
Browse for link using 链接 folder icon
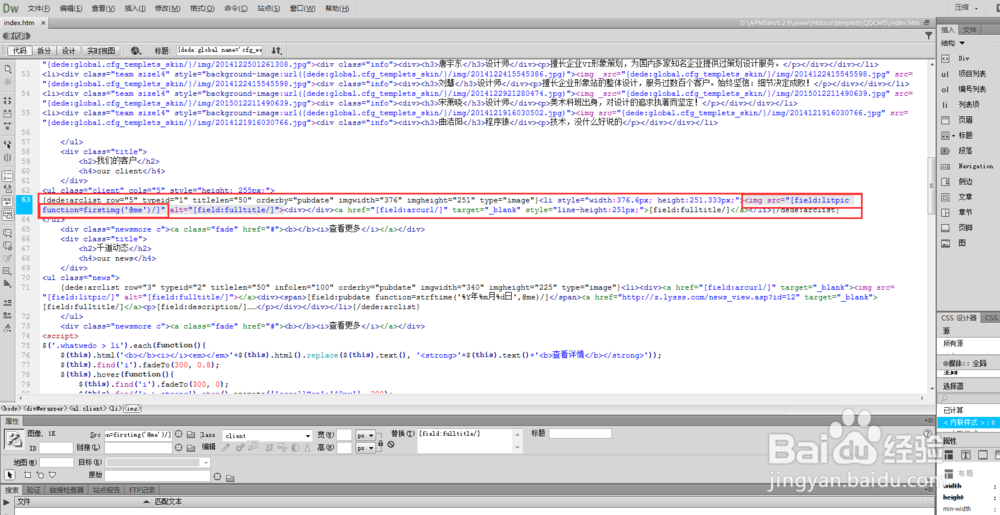click(191, 448)
